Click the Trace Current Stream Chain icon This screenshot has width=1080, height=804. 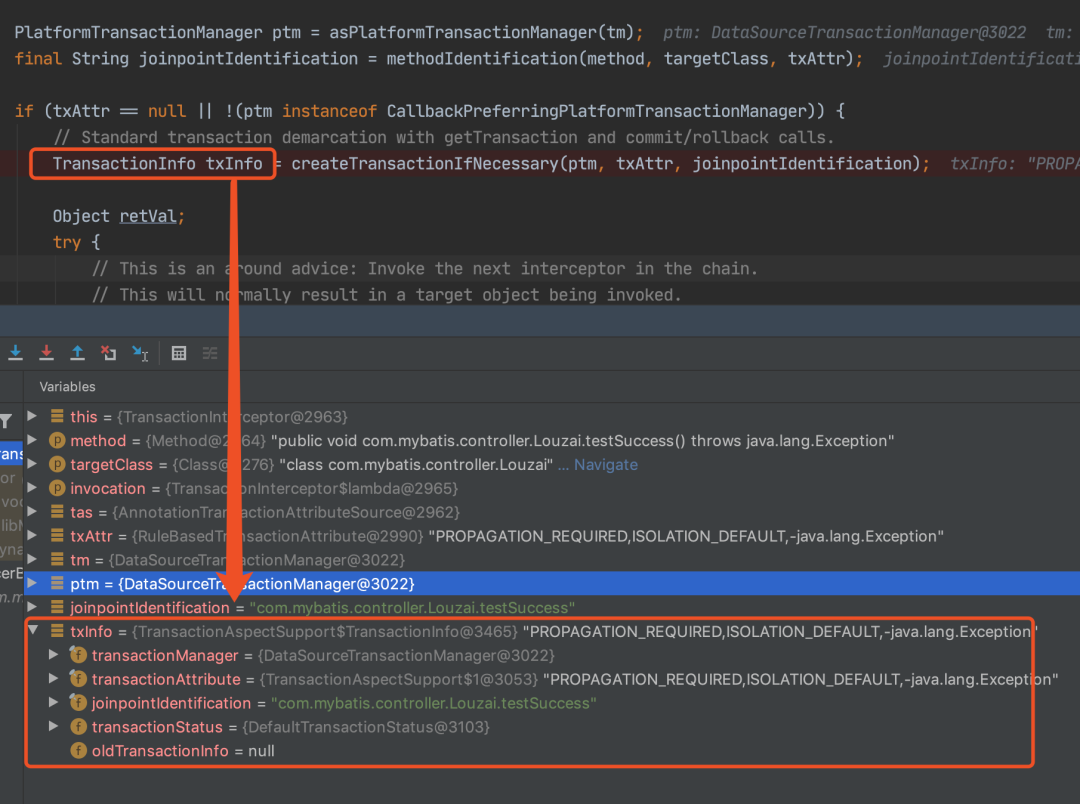[210, 353]
